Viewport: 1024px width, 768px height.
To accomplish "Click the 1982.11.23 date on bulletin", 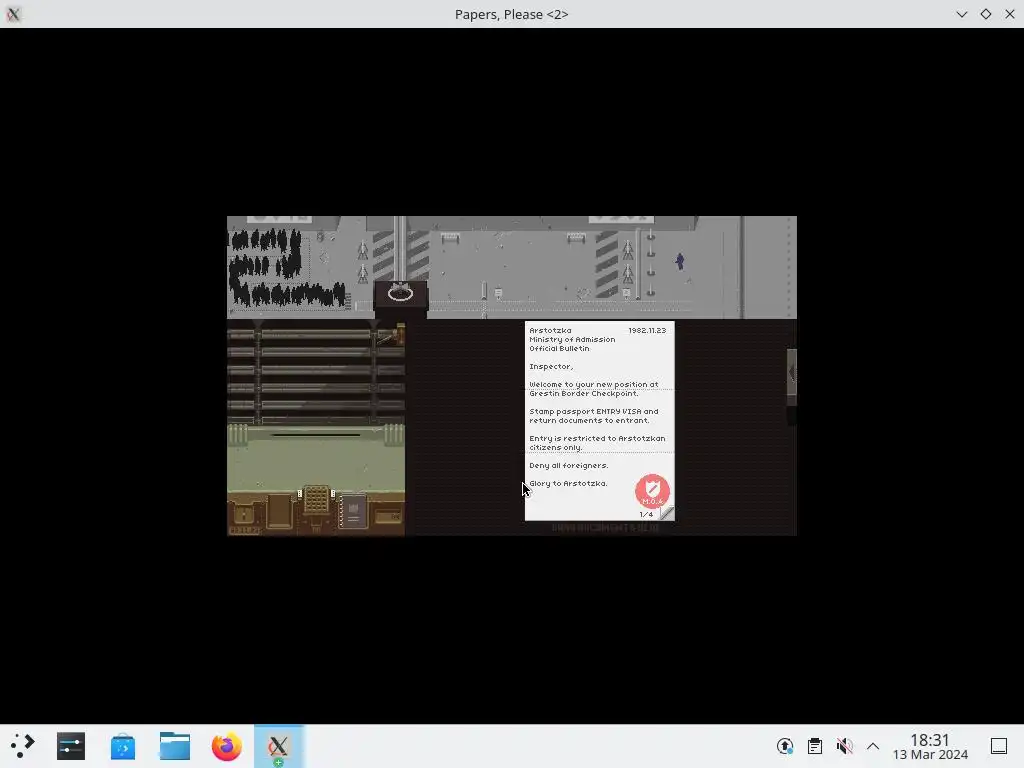I will point(647,330).
